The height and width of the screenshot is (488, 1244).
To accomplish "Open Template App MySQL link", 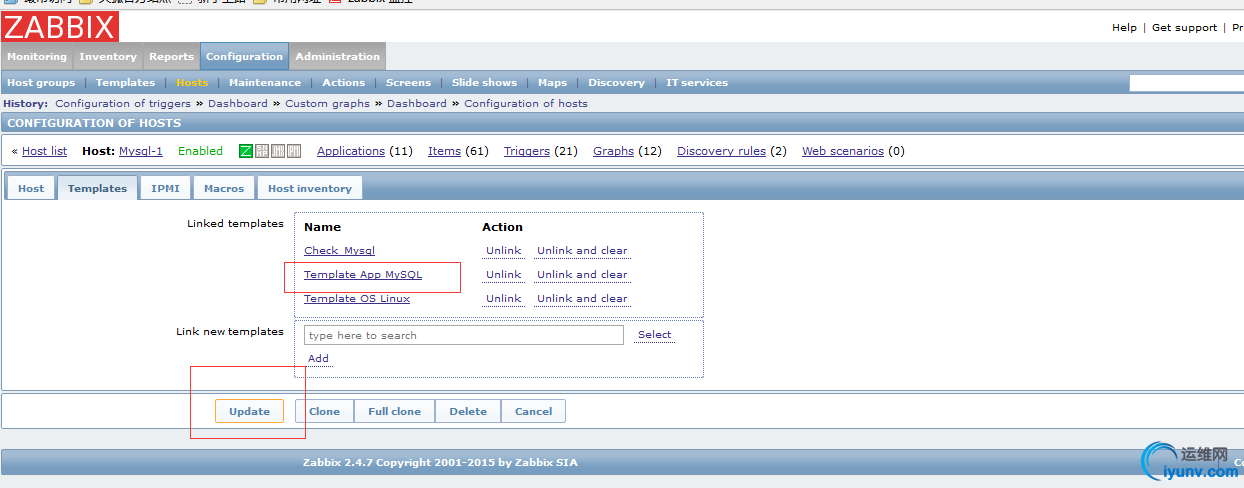I will tap(363, 275).
